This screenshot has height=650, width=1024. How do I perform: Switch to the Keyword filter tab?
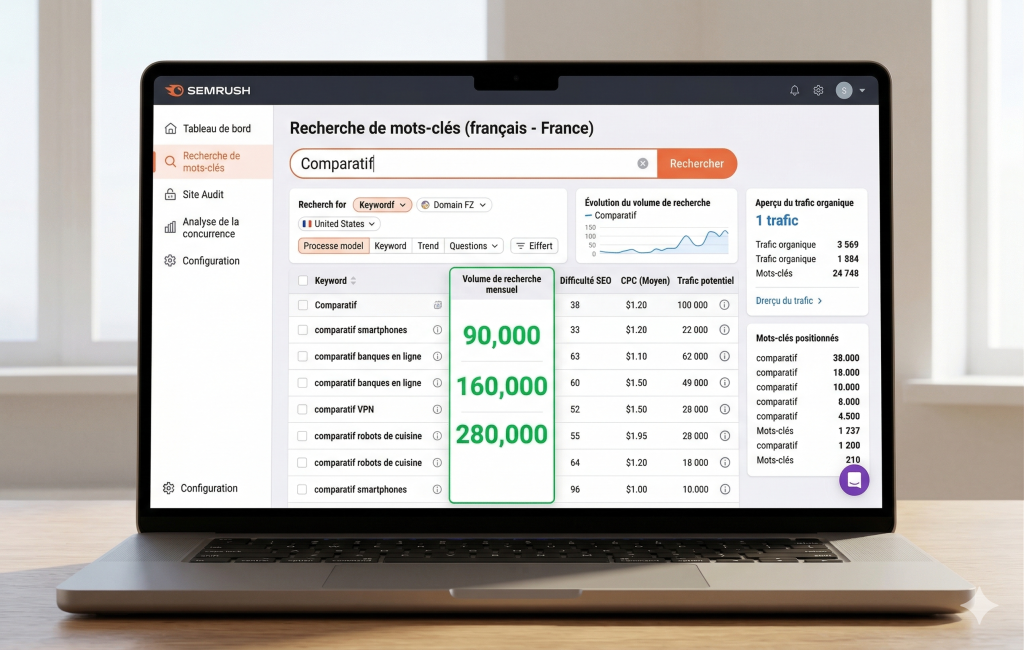click(390, 246)
